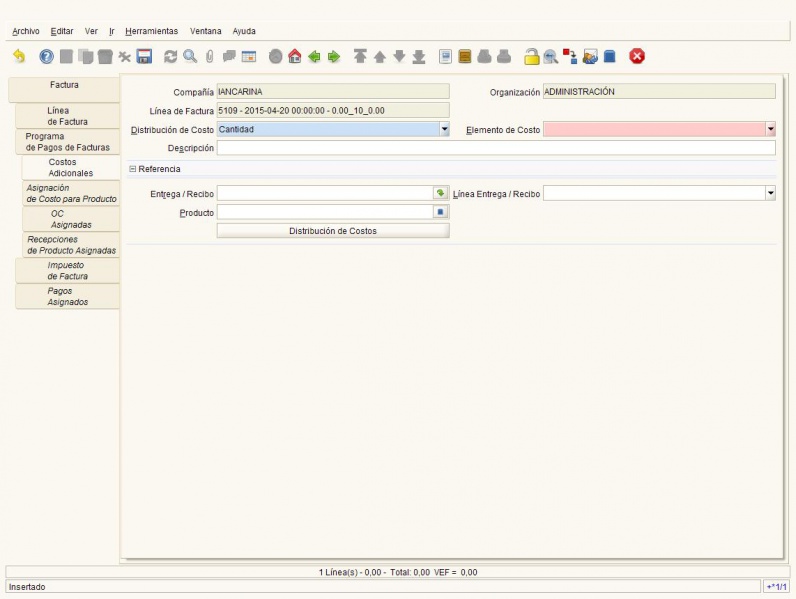Screen dimensions: 796x599
Task: Open the Ir menu
Action: (x=112, y=31)
